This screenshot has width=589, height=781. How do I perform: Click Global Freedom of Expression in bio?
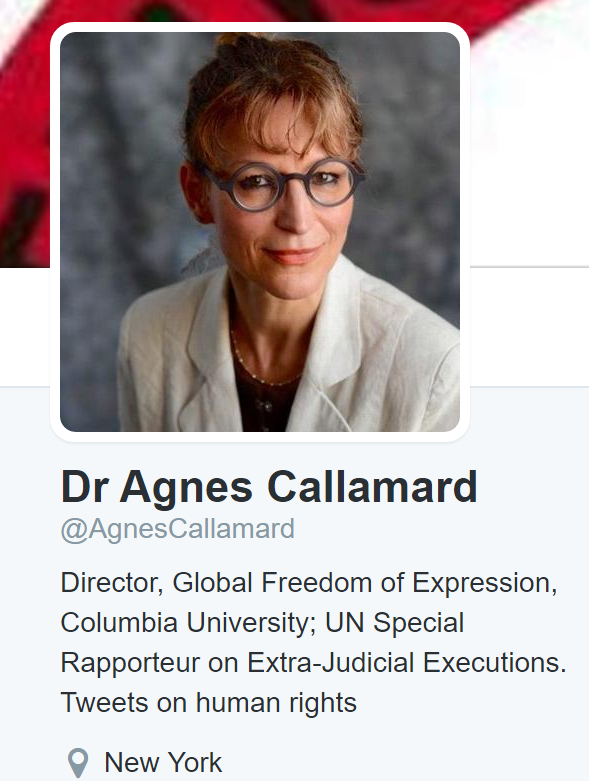coord(364,583)
